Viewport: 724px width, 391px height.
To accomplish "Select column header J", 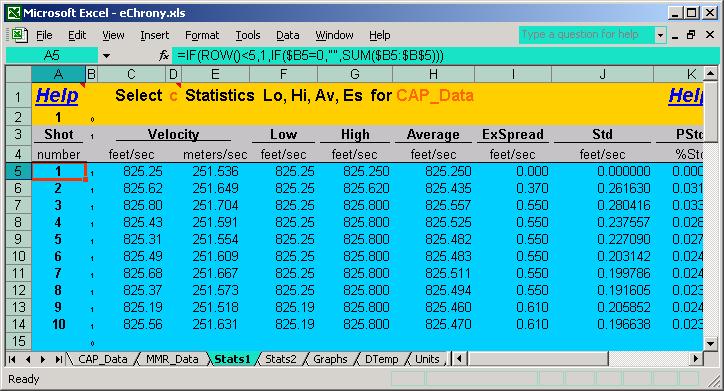I will [602, 74].
